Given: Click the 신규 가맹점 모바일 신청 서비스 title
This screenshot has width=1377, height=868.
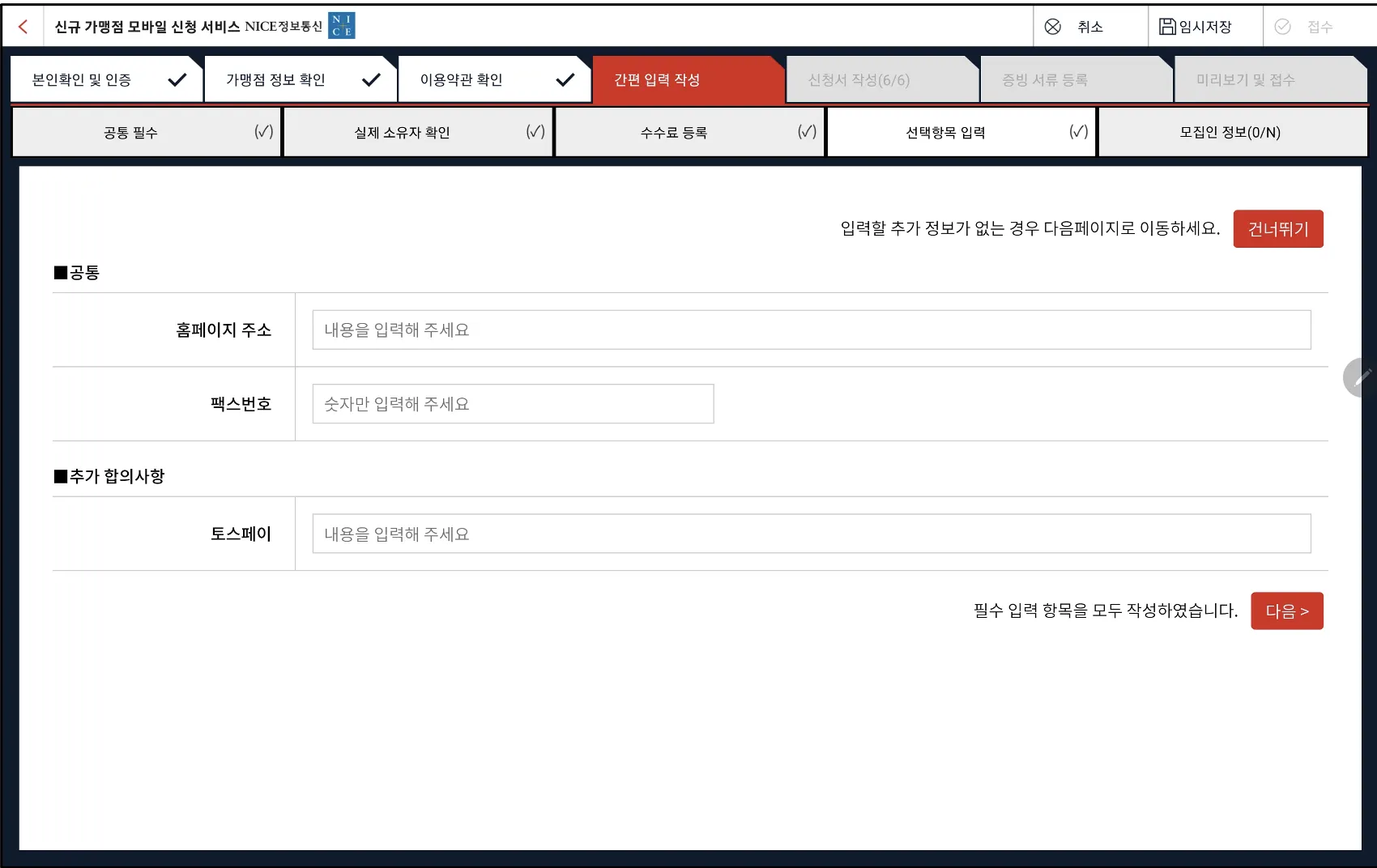Looking at the screenshot, I should [x=147, y=27].
